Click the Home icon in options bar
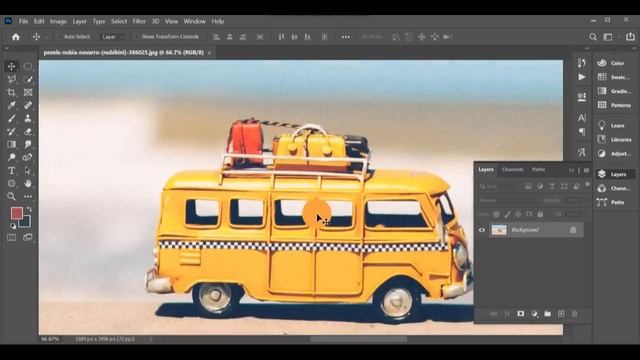The image size is (640, 360). pos(16,37)
